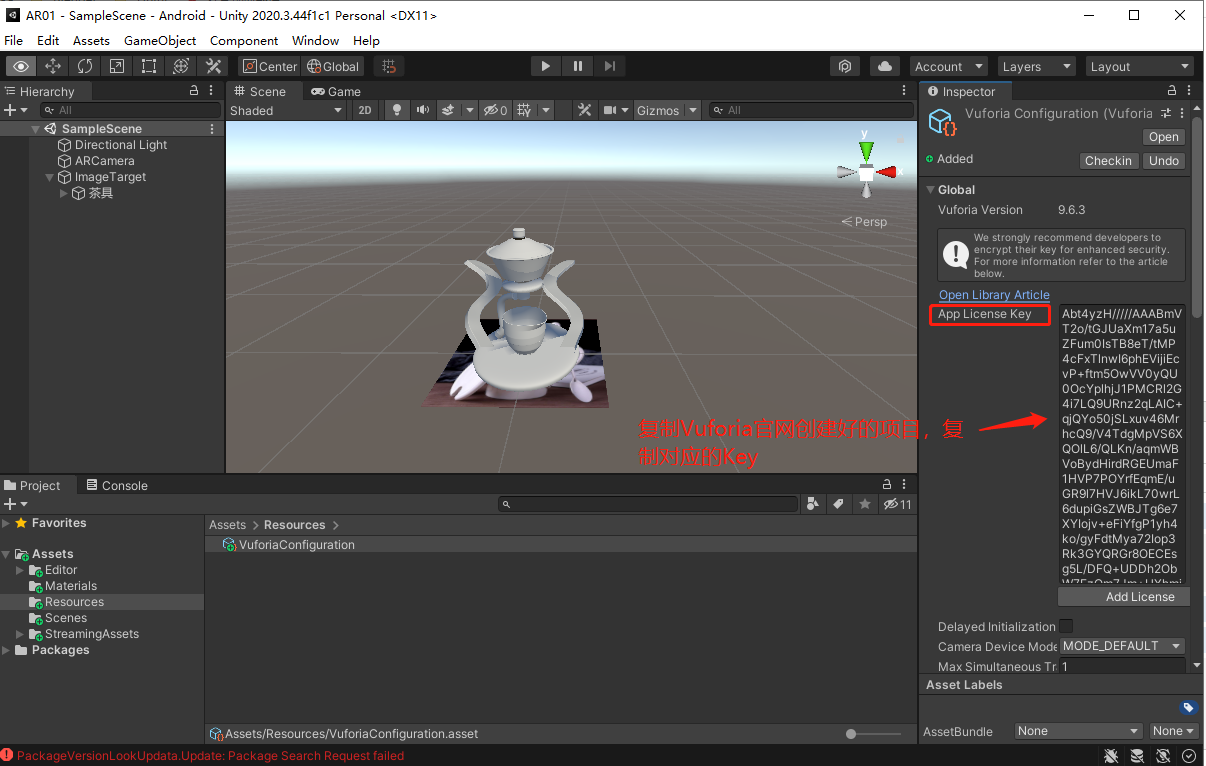
Task: Click the Project panel search field
Action: 648,504
